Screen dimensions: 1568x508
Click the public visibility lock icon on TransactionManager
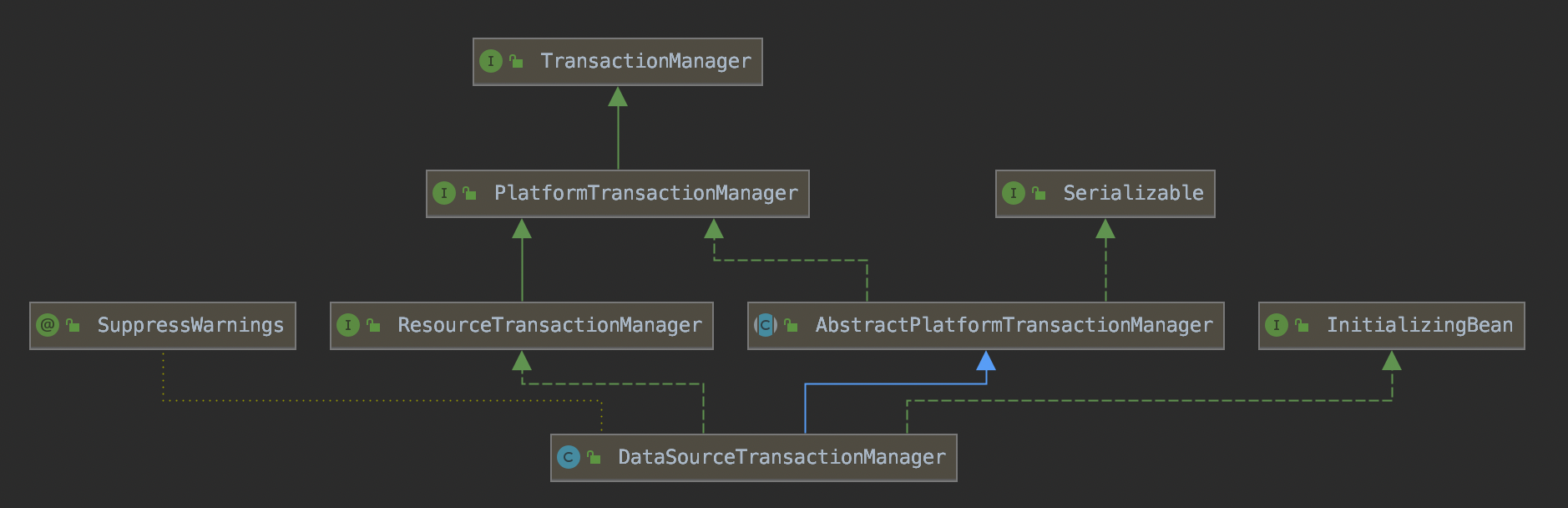tap(517, 61)
